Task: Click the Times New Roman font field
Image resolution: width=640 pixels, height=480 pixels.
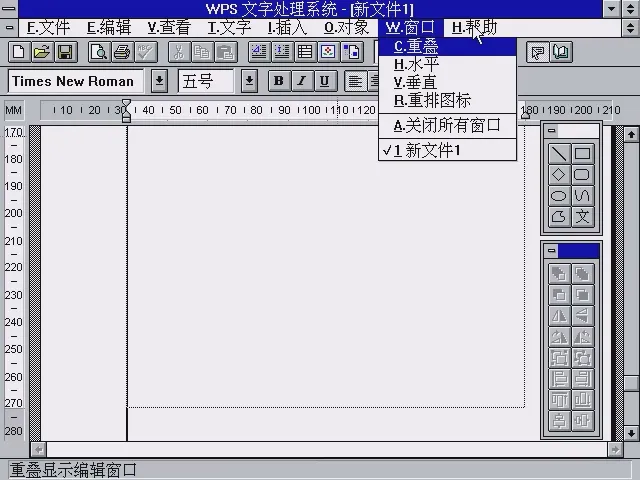Action: [x=76, y=81]
